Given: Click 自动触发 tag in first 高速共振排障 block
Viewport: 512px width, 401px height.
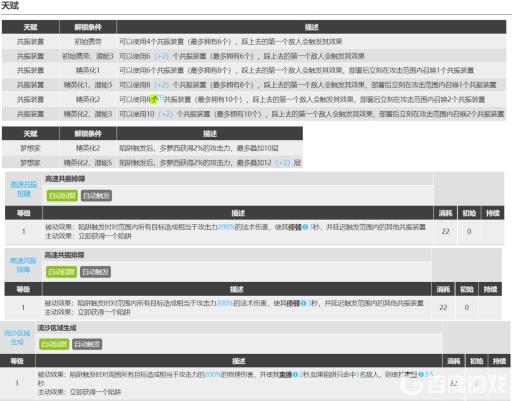Looking at the screenshot, I should tap(96, 196).
